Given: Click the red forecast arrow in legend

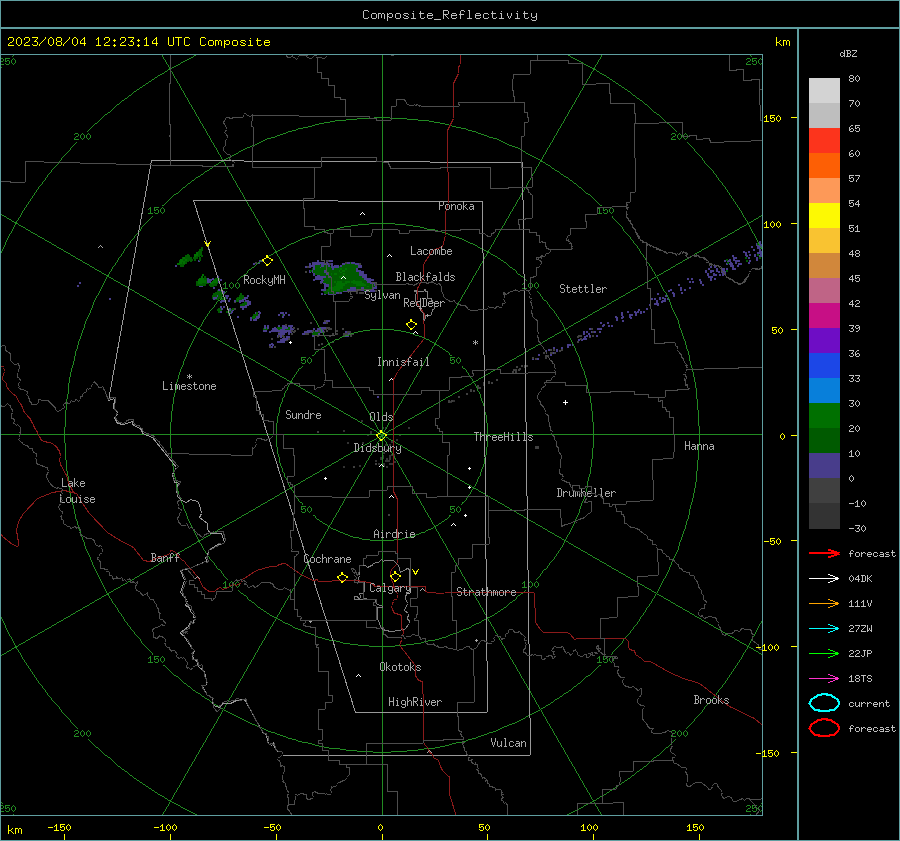Looking at the screenshot, I should point(824,553).
